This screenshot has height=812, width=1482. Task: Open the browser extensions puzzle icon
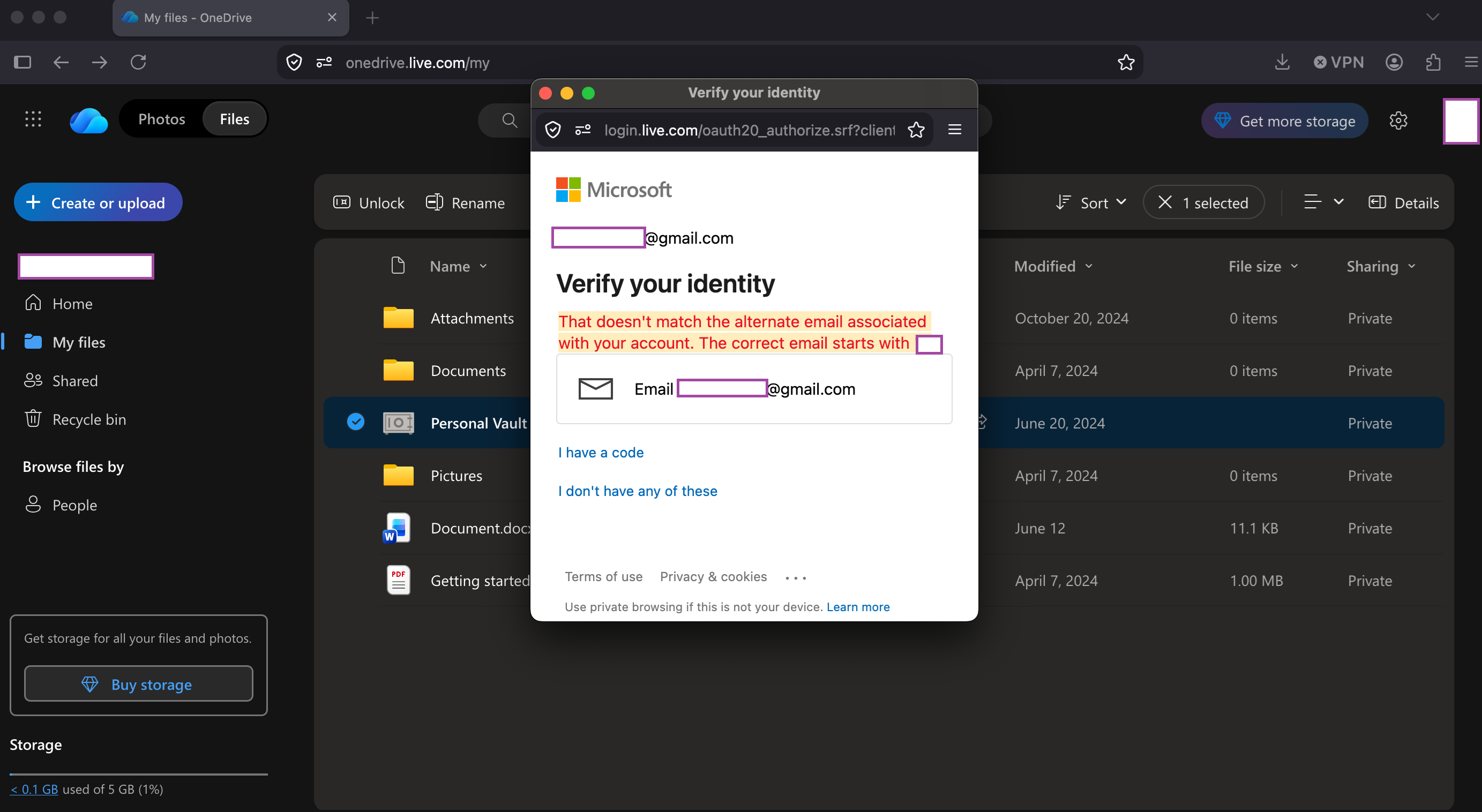coord(1433,62)
